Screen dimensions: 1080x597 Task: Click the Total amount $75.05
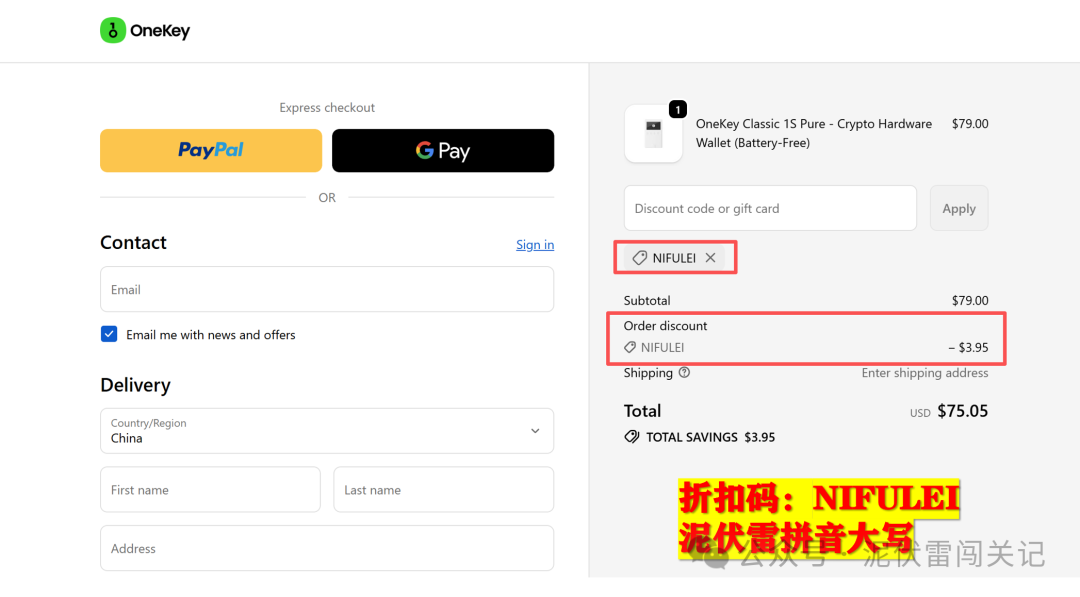(x=962, y=411)
